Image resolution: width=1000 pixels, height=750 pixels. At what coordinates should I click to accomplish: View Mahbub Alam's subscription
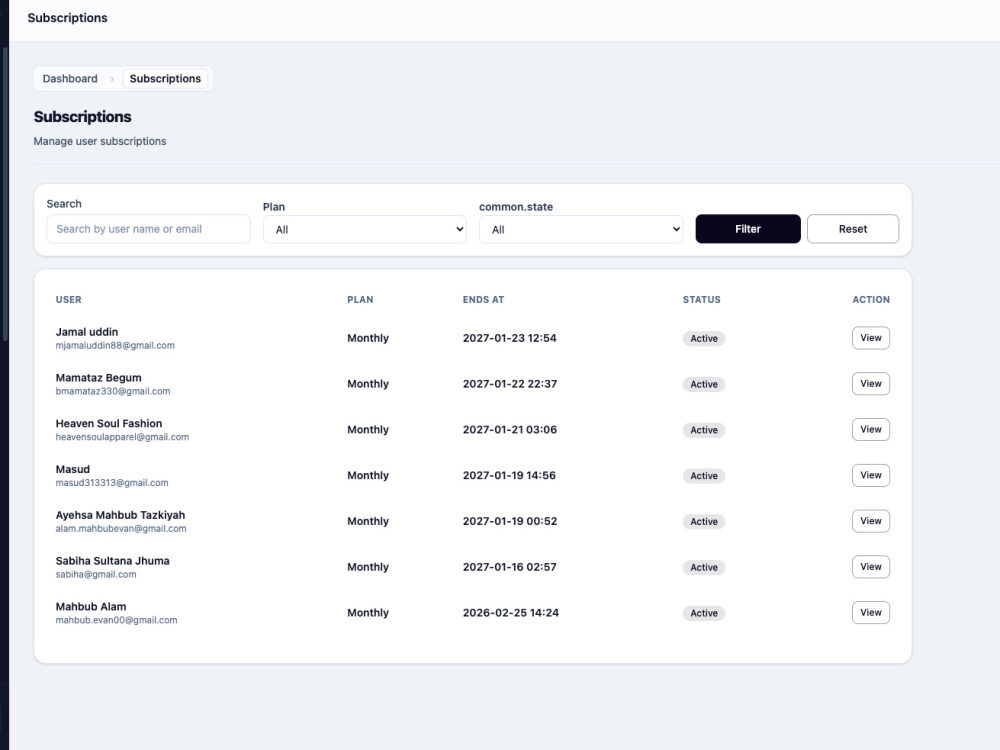[x=871, y=613]
